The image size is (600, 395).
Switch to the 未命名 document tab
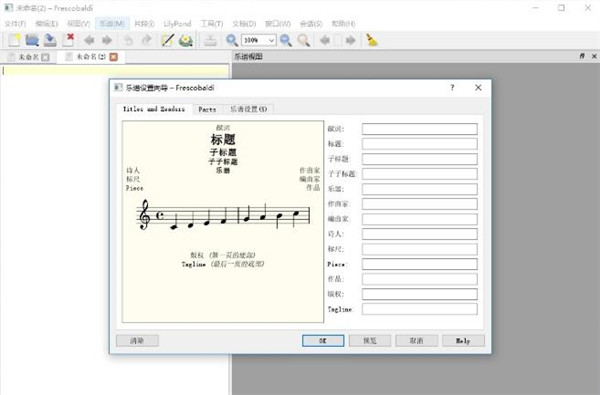28,57
